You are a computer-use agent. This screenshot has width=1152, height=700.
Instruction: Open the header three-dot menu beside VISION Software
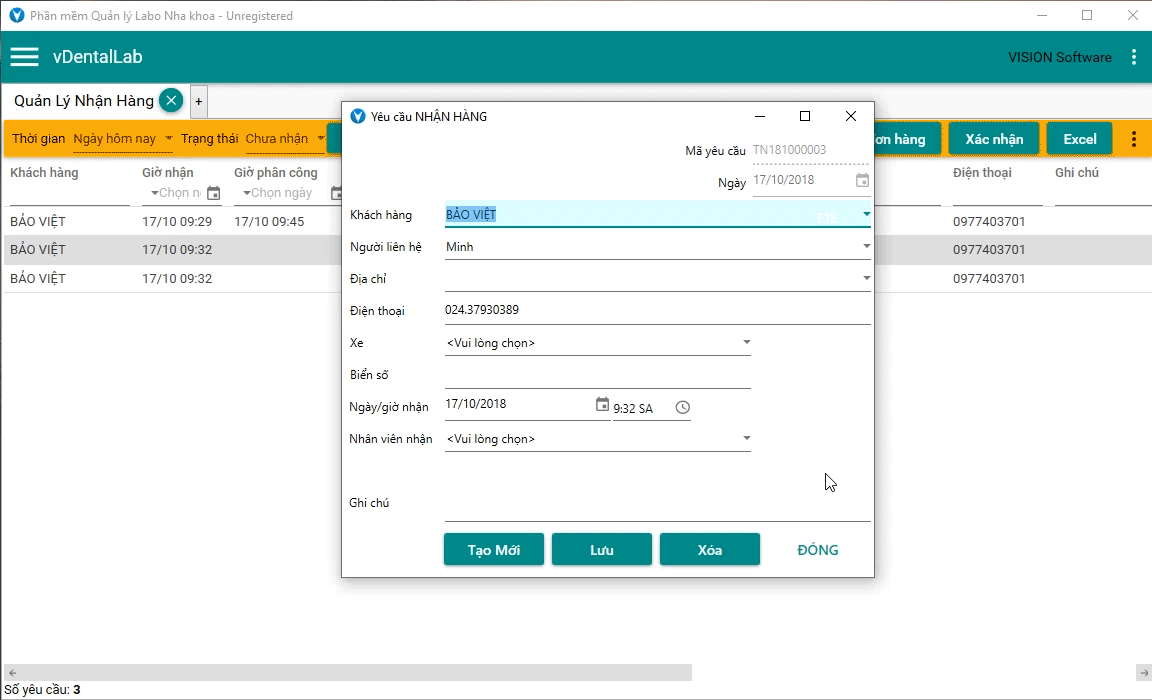[1134, 57]
